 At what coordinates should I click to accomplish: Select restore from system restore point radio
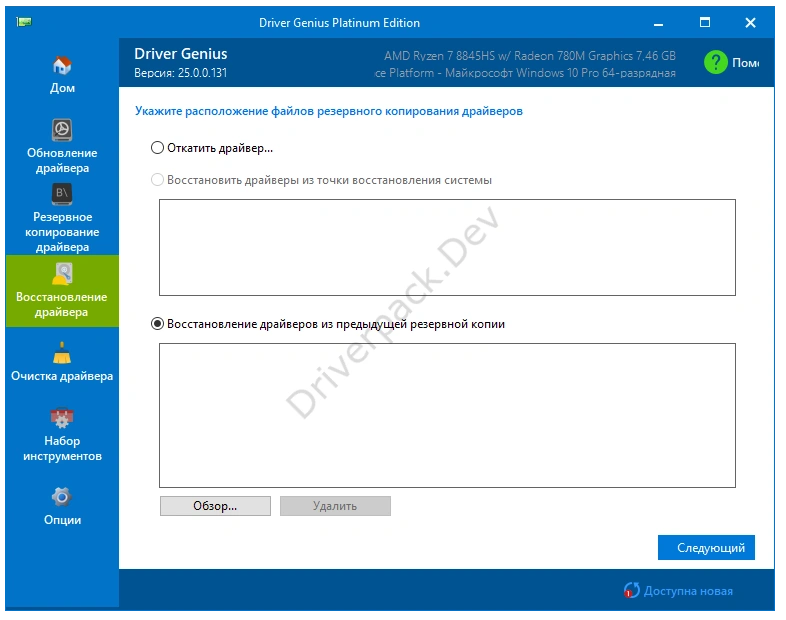[157, 180]
